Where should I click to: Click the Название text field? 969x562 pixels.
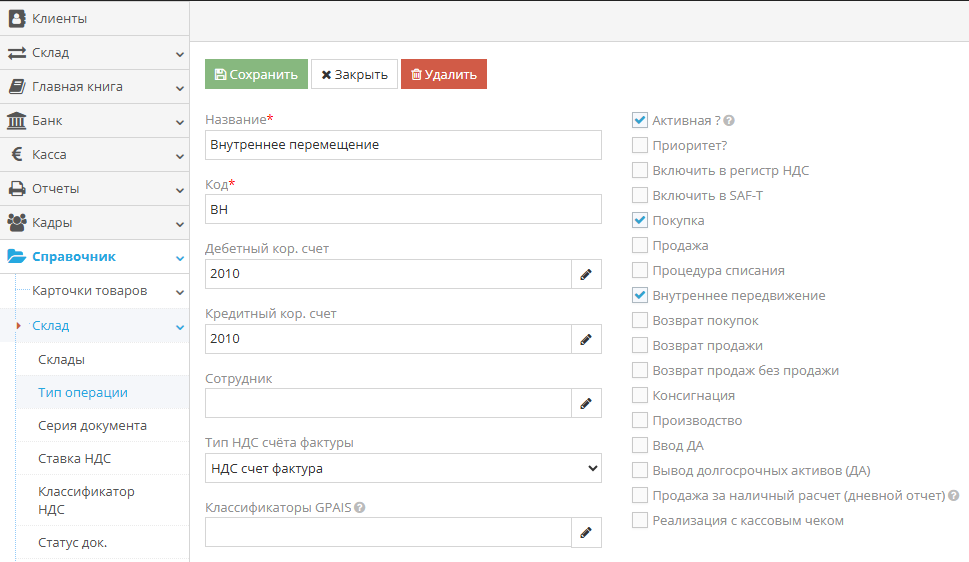pos(403,145)
